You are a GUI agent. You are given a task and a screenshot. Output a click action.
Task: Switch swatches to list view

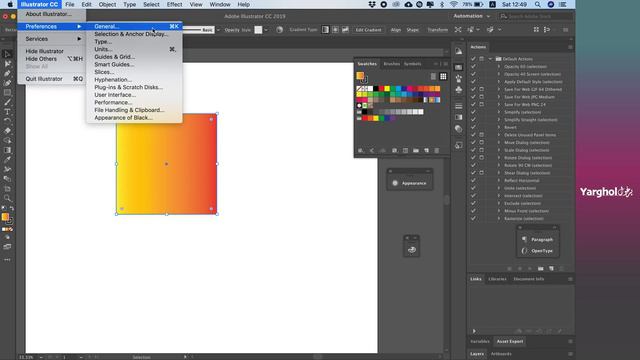pyautogui.click(x=433, y=76)
